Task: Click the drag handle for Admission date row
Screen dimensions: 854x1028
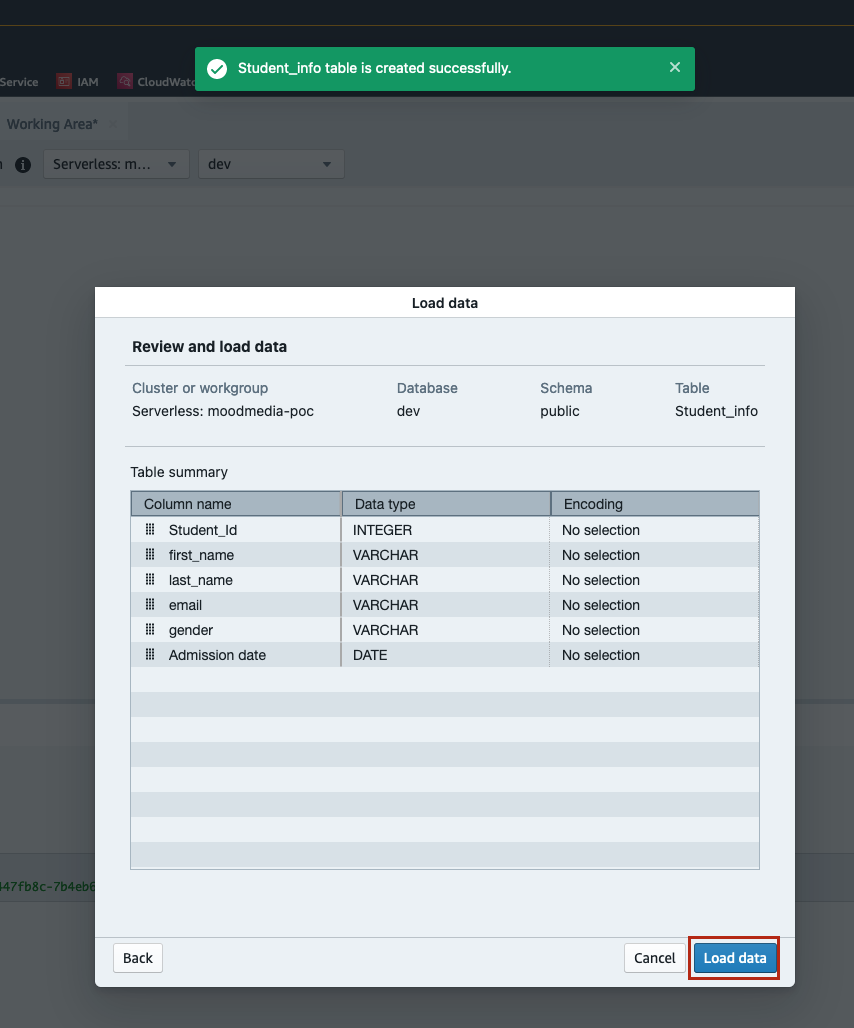Action: 150,654
